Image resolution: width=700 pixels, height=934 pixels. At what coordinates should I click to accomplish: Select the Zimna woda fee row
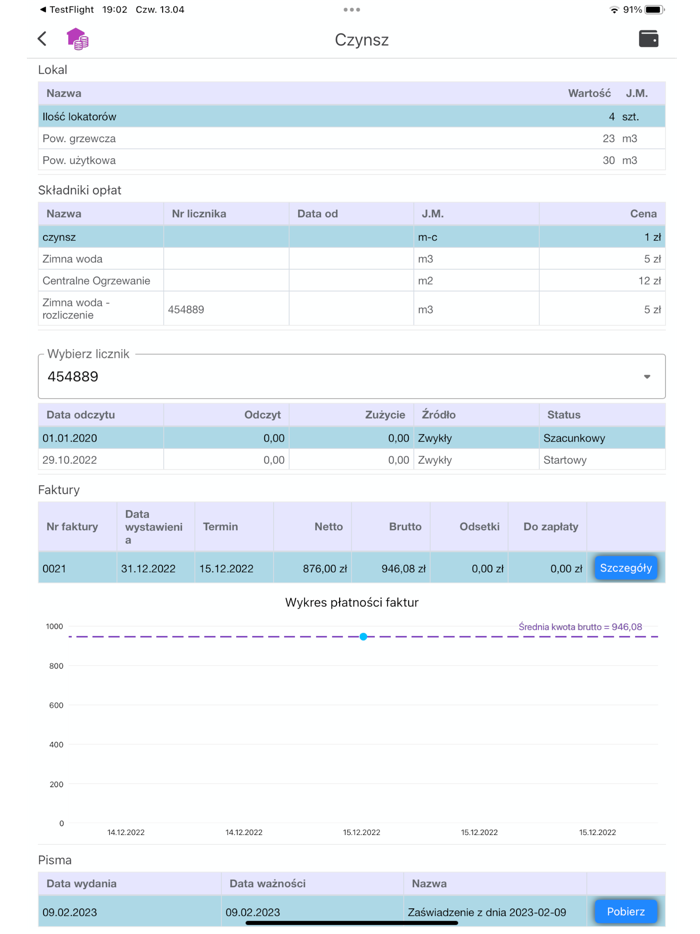(351, 259)
